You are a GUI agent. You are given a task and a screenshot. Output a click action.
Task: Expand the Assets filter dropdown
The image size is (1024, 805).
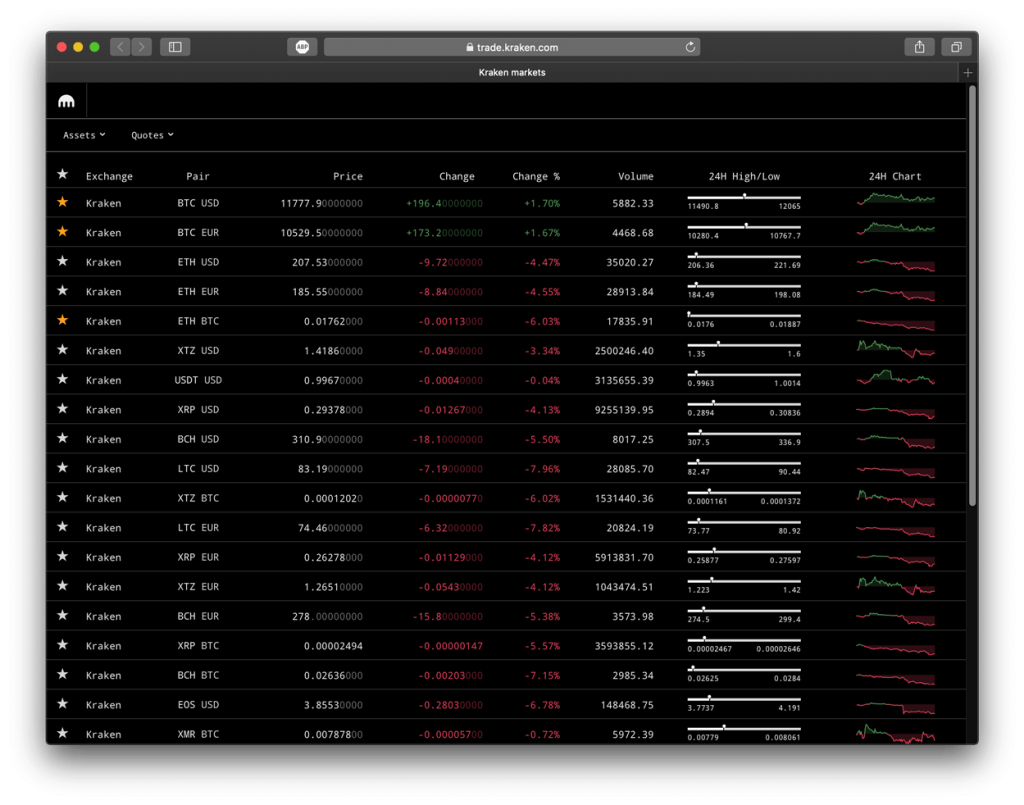tap(84, 135)
